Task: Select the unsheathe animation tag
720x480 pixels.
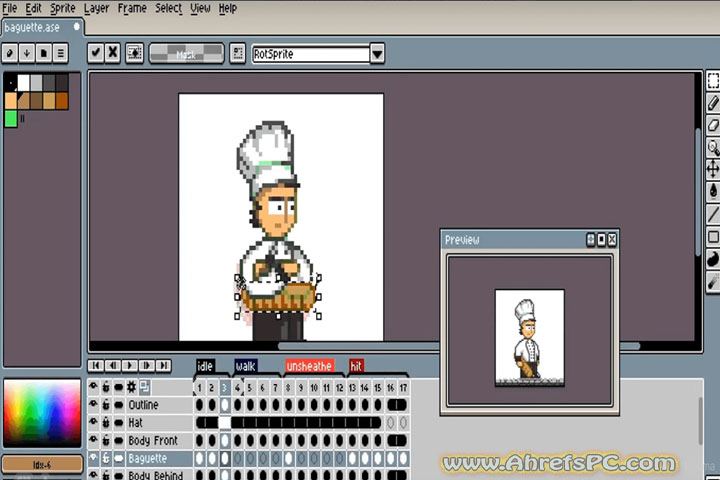Action: pyautogui.click(x=309, y=366)
